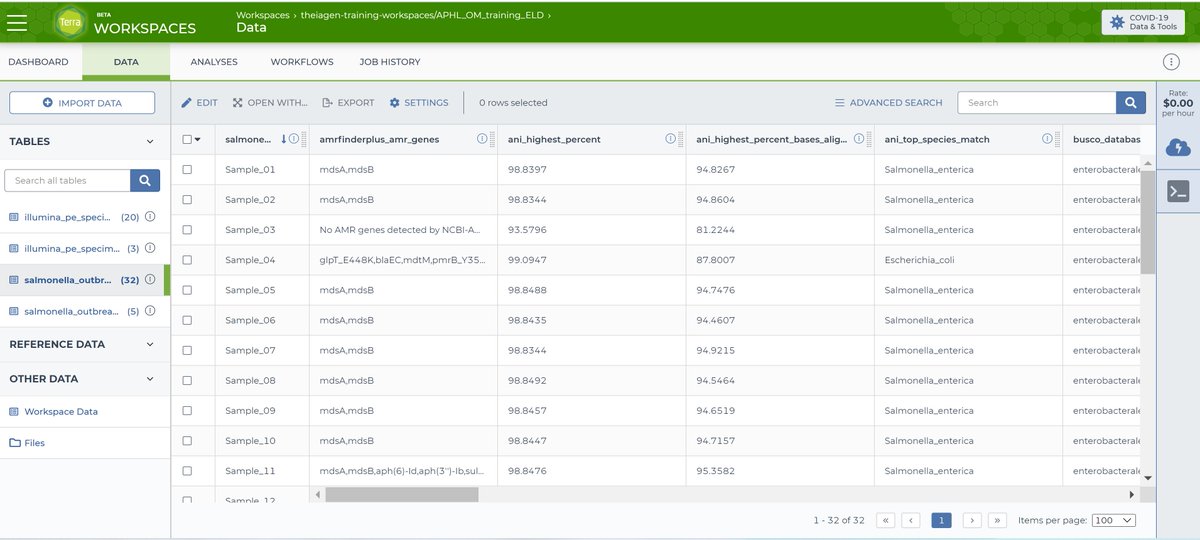
Task: Click Import Data button
Action: click(x=82, y=103)
